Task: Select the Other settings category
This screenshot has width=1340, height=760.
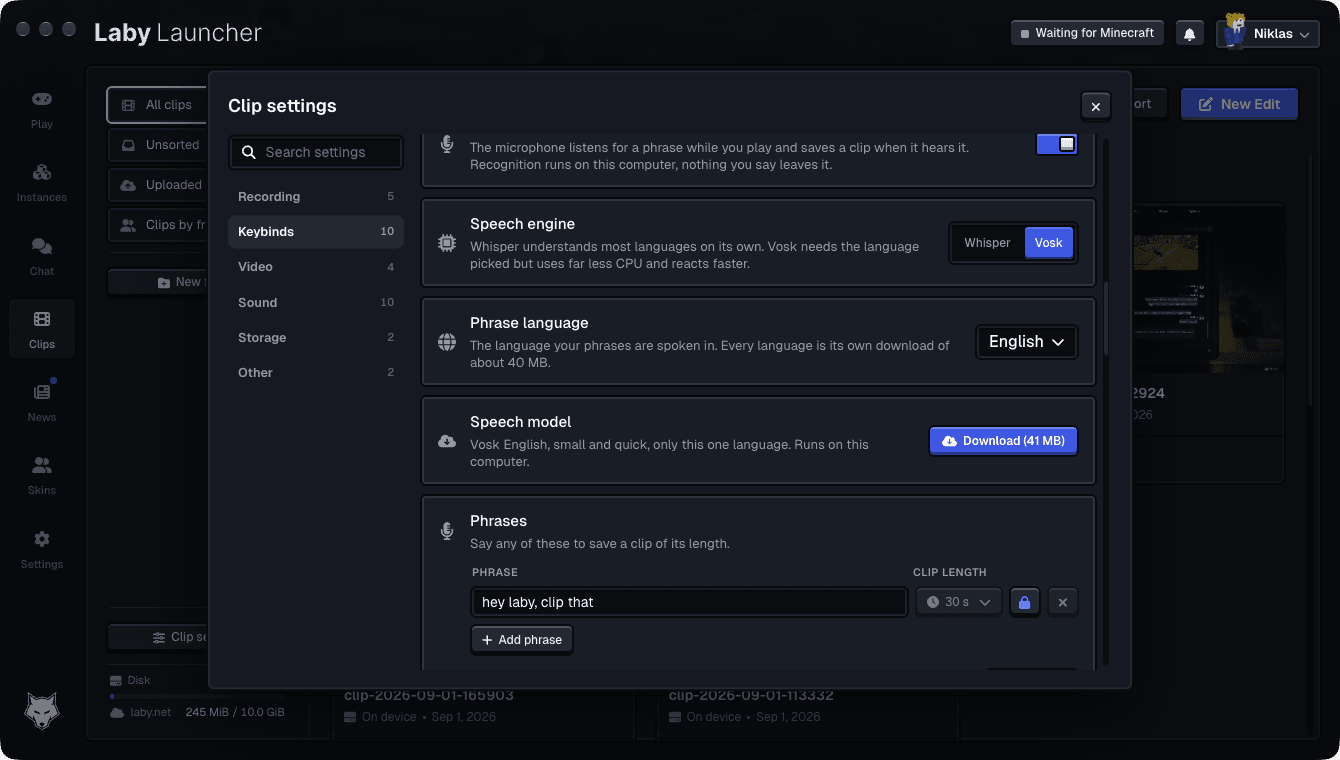Action: 316,373
